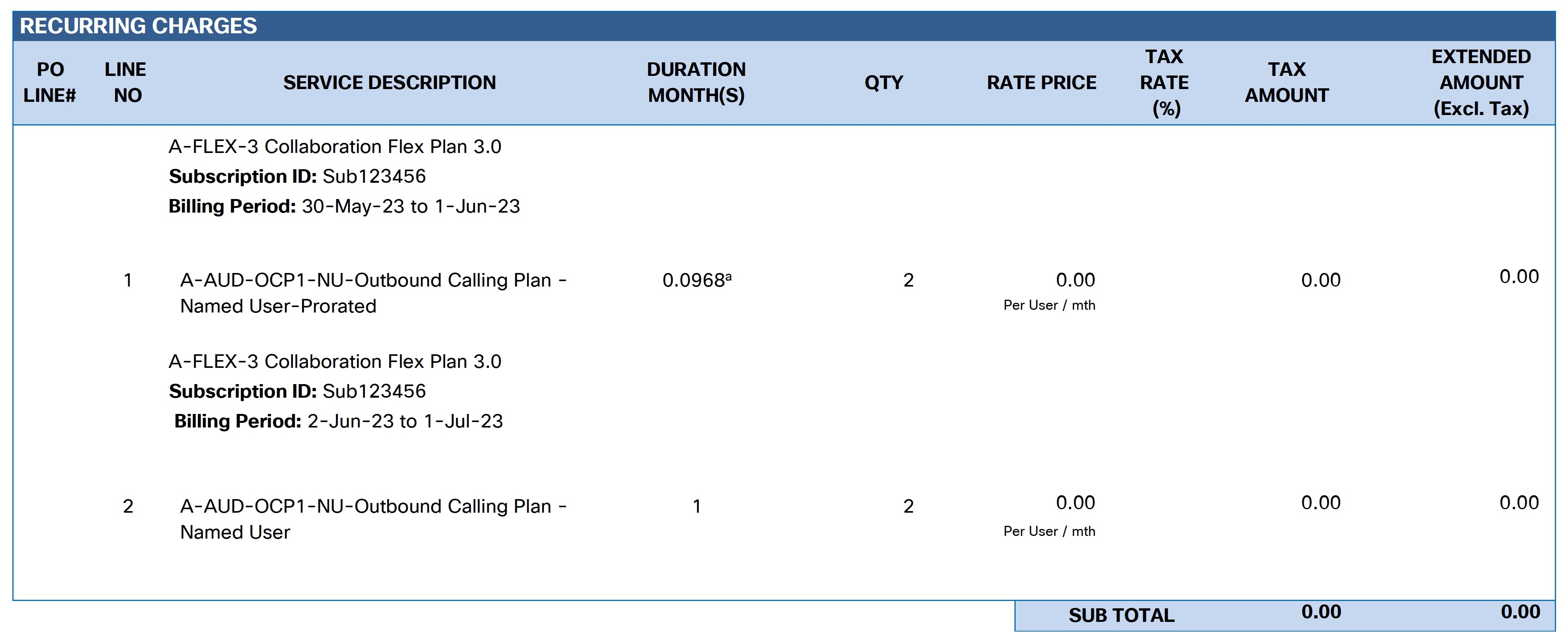Click the RATE PRICE column header

coord(1041,82)
